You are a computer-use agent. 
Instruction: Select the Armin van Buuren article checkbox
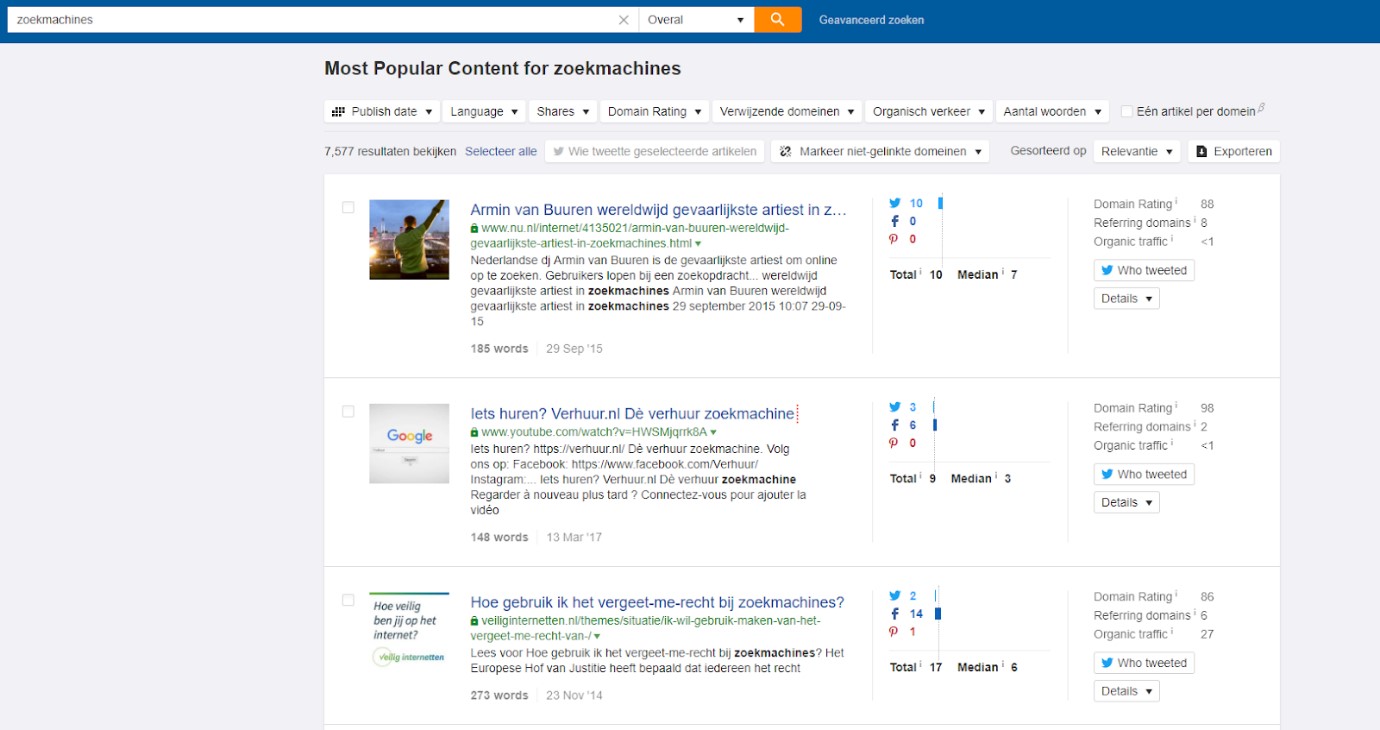coord(348,208)
